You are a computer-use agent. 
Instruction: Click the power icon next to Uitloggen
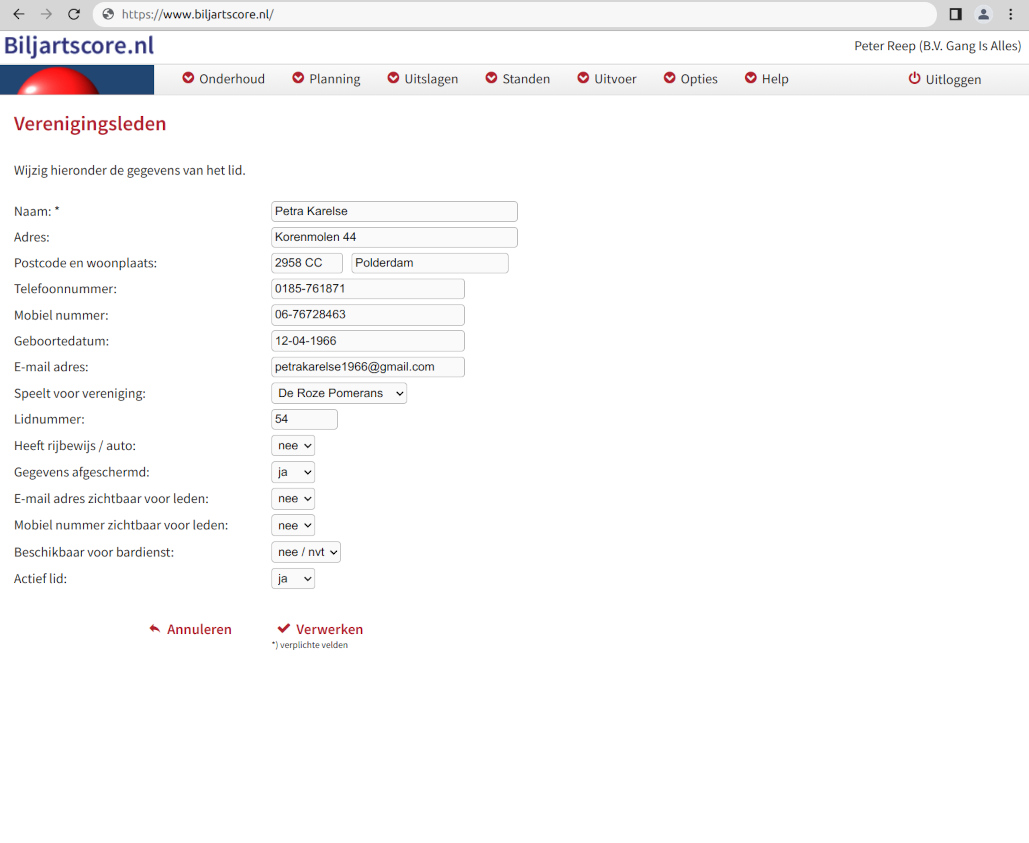pyautogui.click(x=914, y=79)
